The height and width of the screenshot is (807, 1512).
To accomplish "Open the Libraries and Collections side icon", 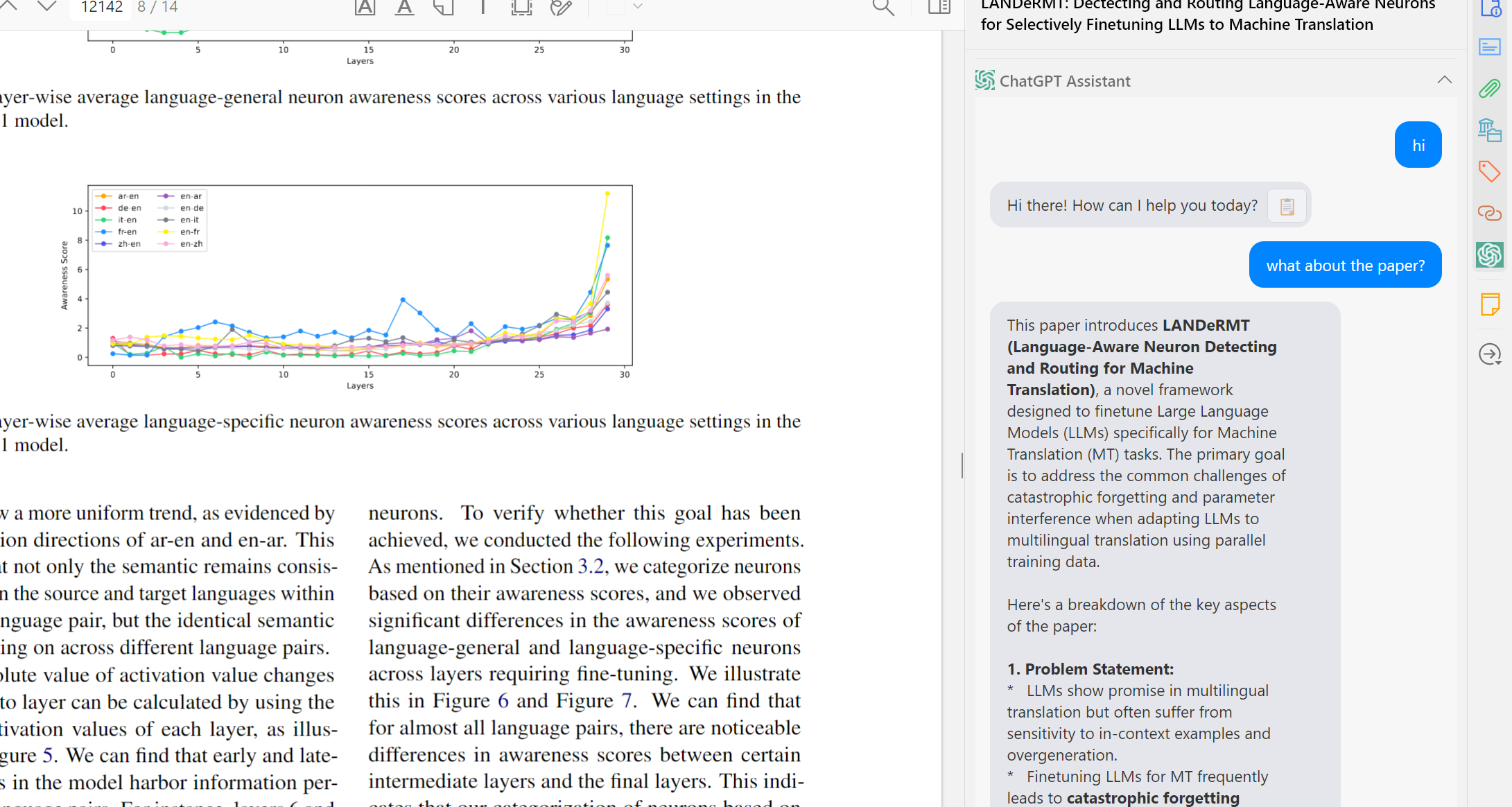I will [x=1490, y=130].
